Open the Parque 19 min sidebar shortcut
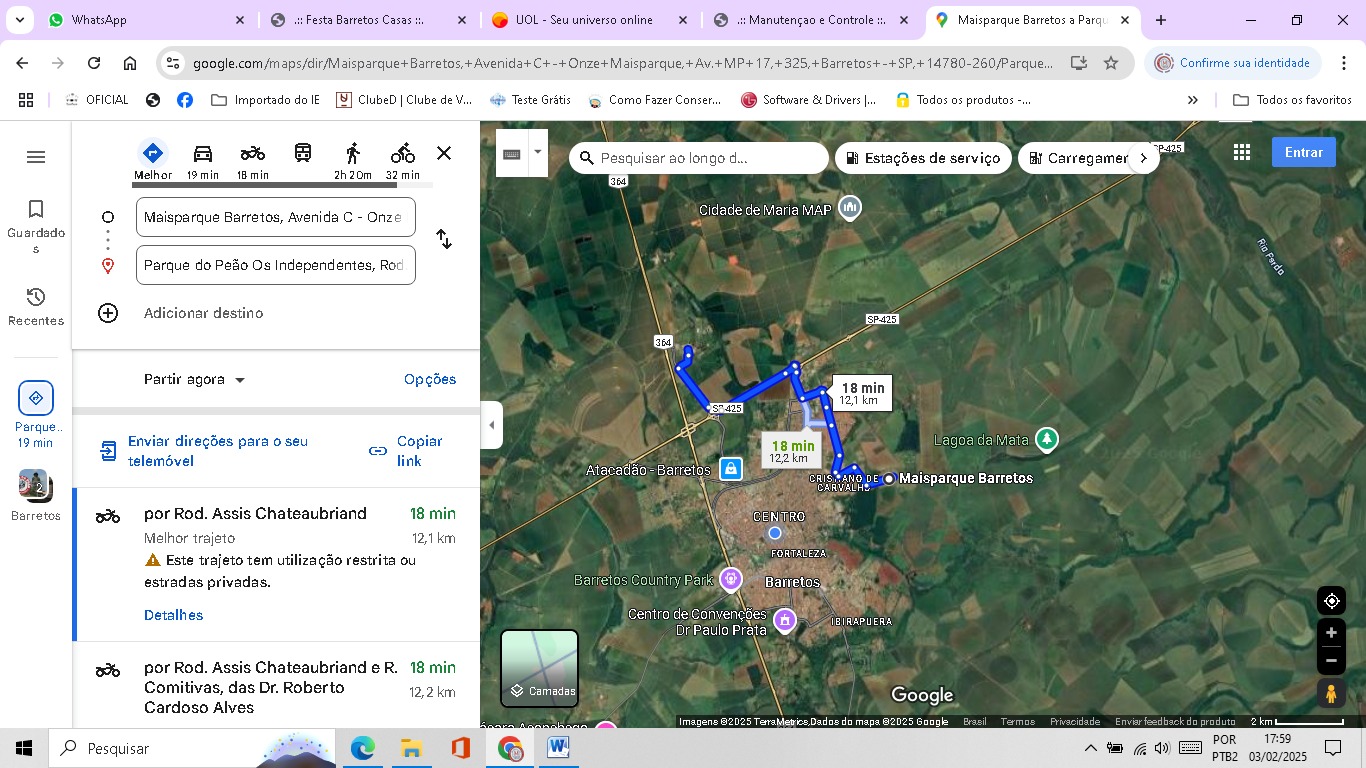 click(x=36, y=414)
